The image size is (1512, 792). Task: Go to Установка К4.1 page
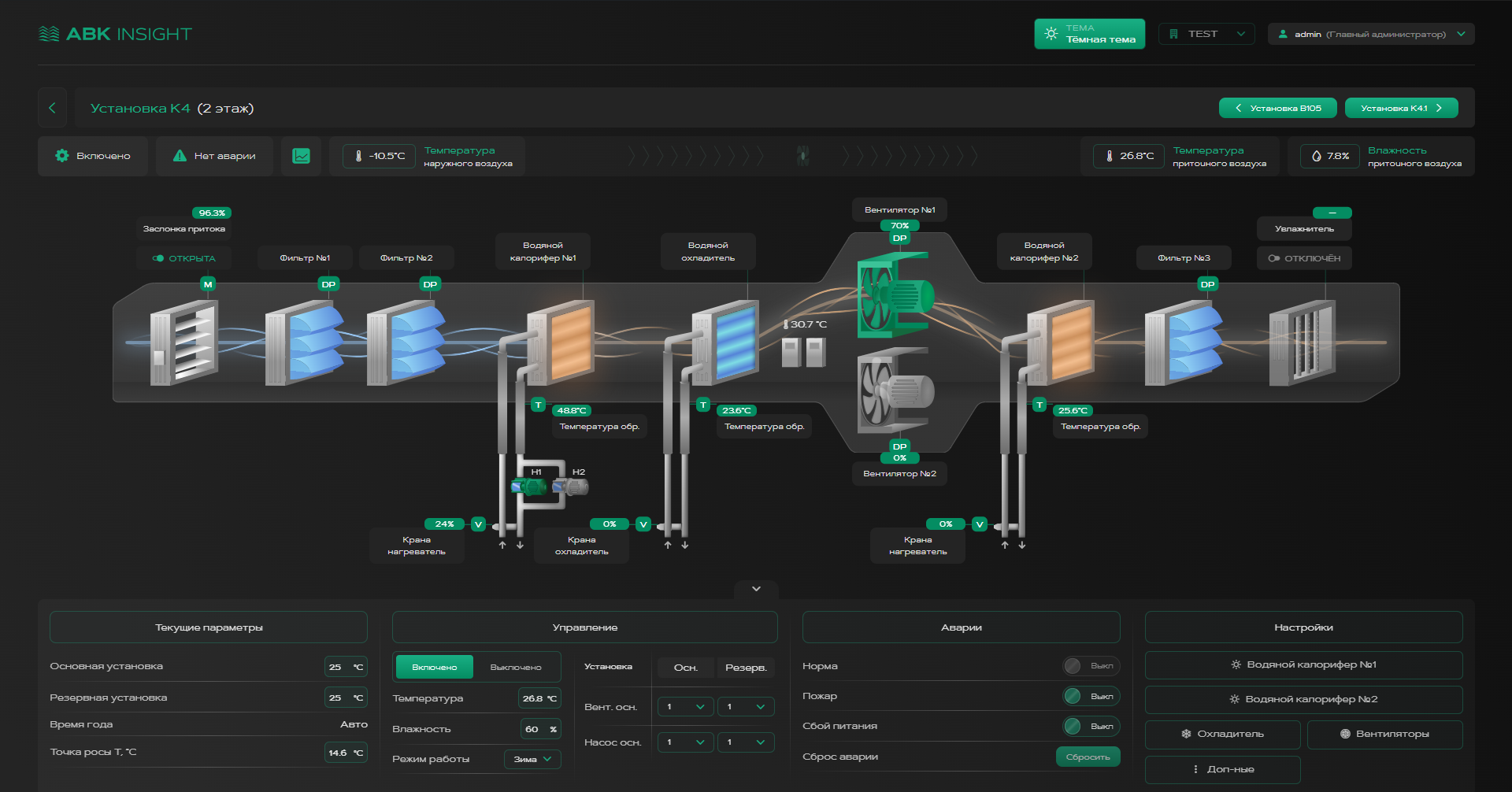tap(1401, 108)
